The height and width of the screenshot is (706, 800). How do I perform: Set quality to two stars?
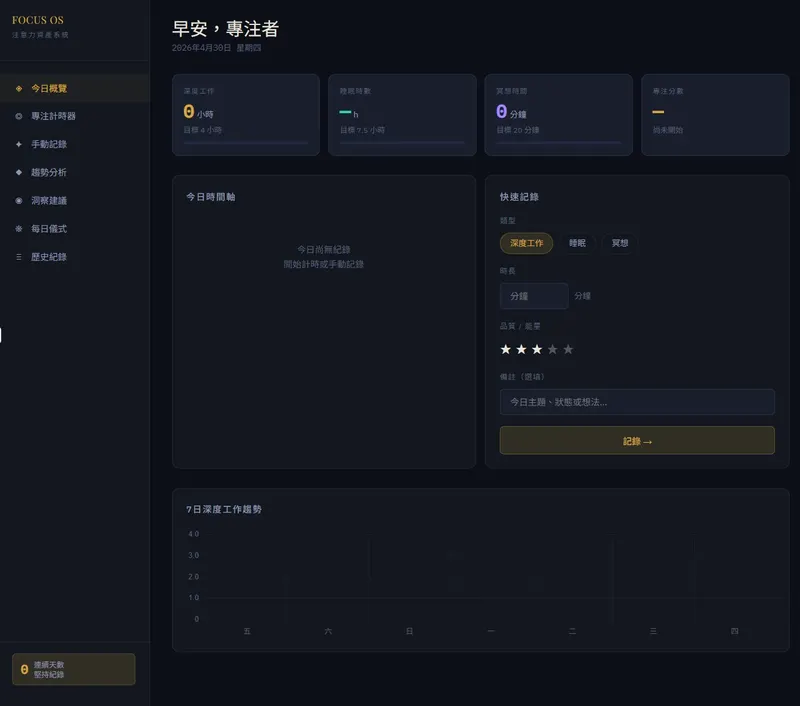[521, 349]
